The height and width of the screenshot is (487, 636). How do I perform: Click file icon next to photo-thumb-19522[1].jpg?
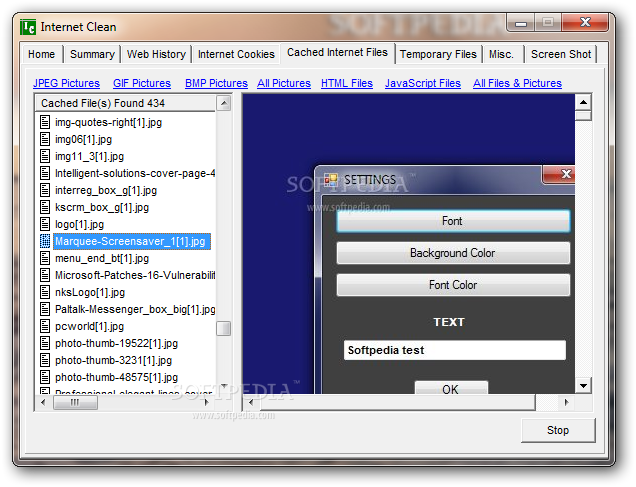[45, 343]
